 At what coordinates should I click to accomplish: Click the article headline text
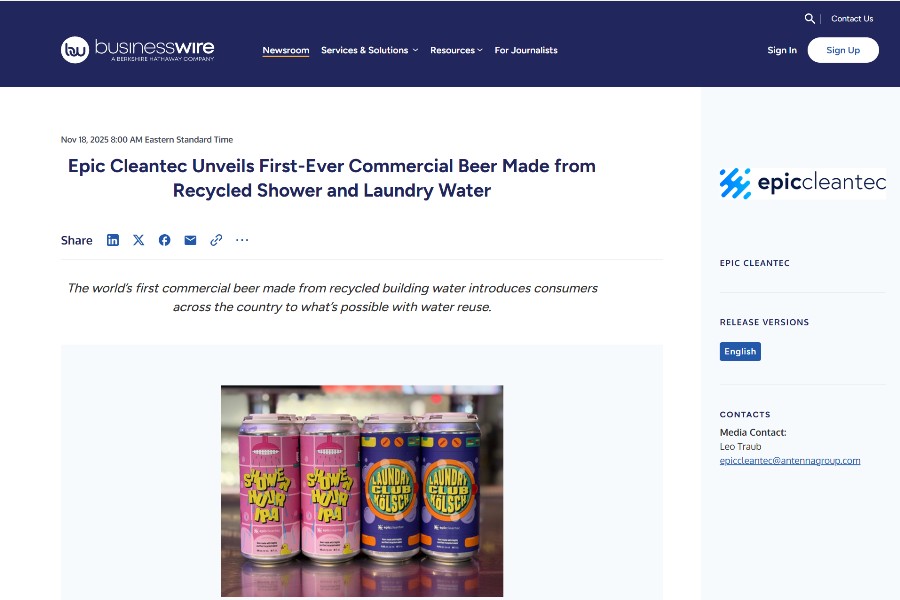pyautogui.click(x=332, y=178)
